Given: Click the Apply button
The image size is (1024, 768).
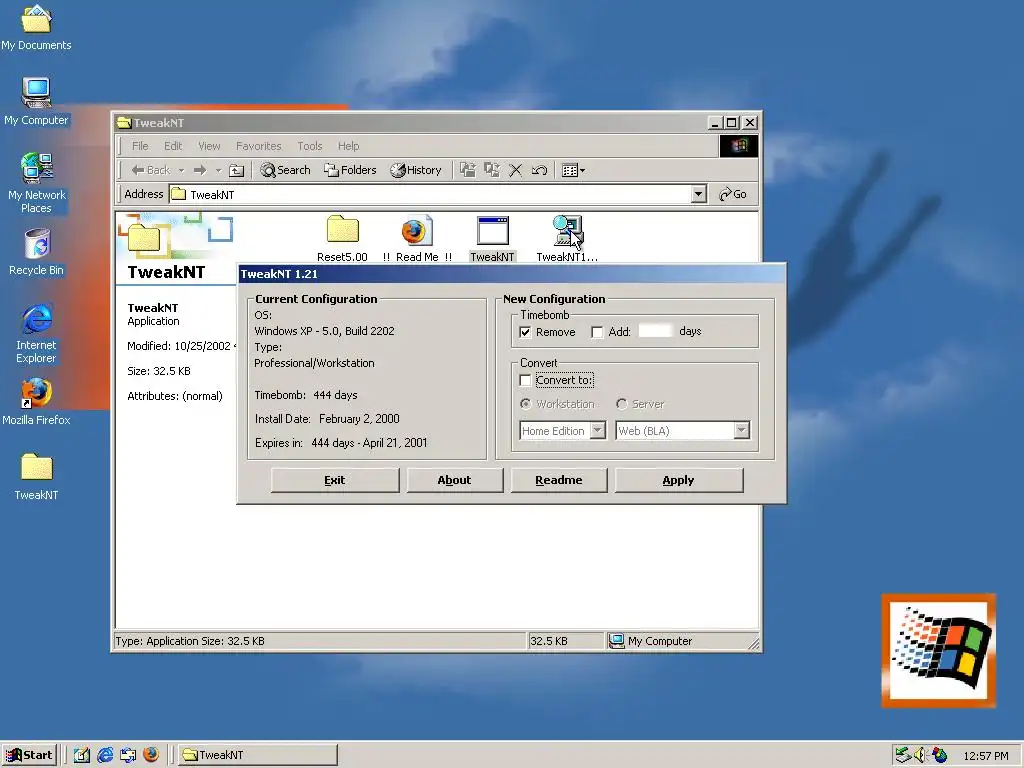Looking at the screenshot, I should coord(679,480).
